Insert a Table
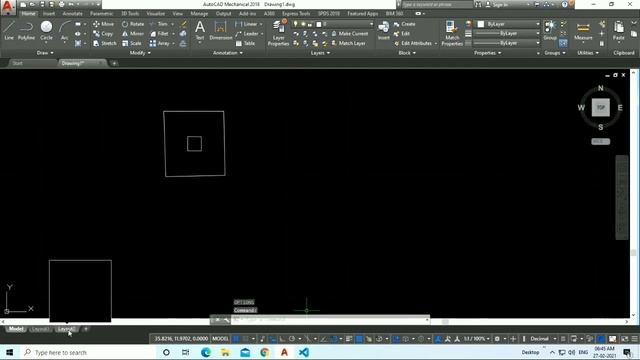Screen dimensions: 640x360 pos(245,43)
